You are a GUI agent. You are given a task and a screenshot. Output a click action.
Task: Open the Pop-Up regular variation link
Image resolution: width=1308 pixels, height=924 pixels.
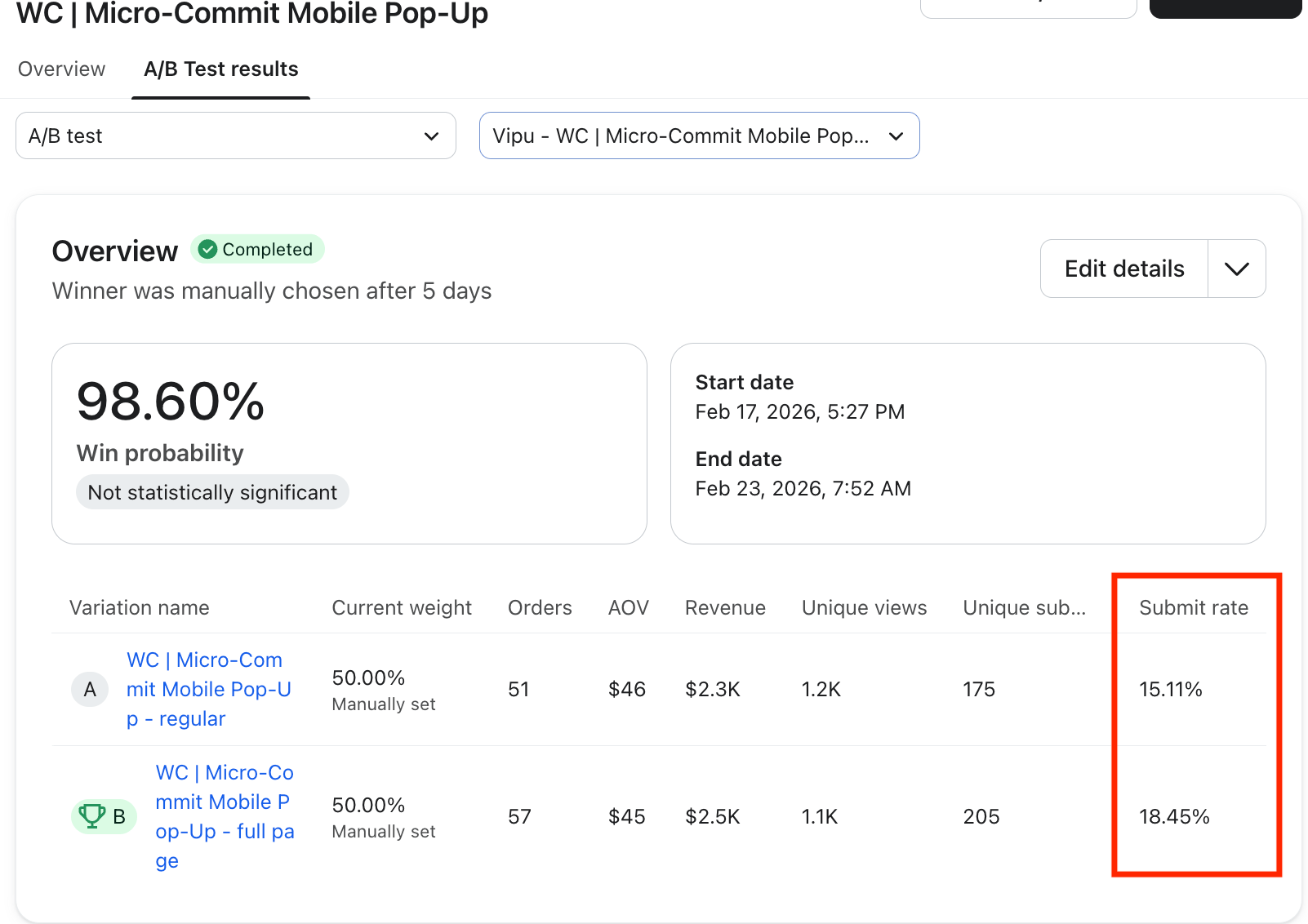[208, 689]
